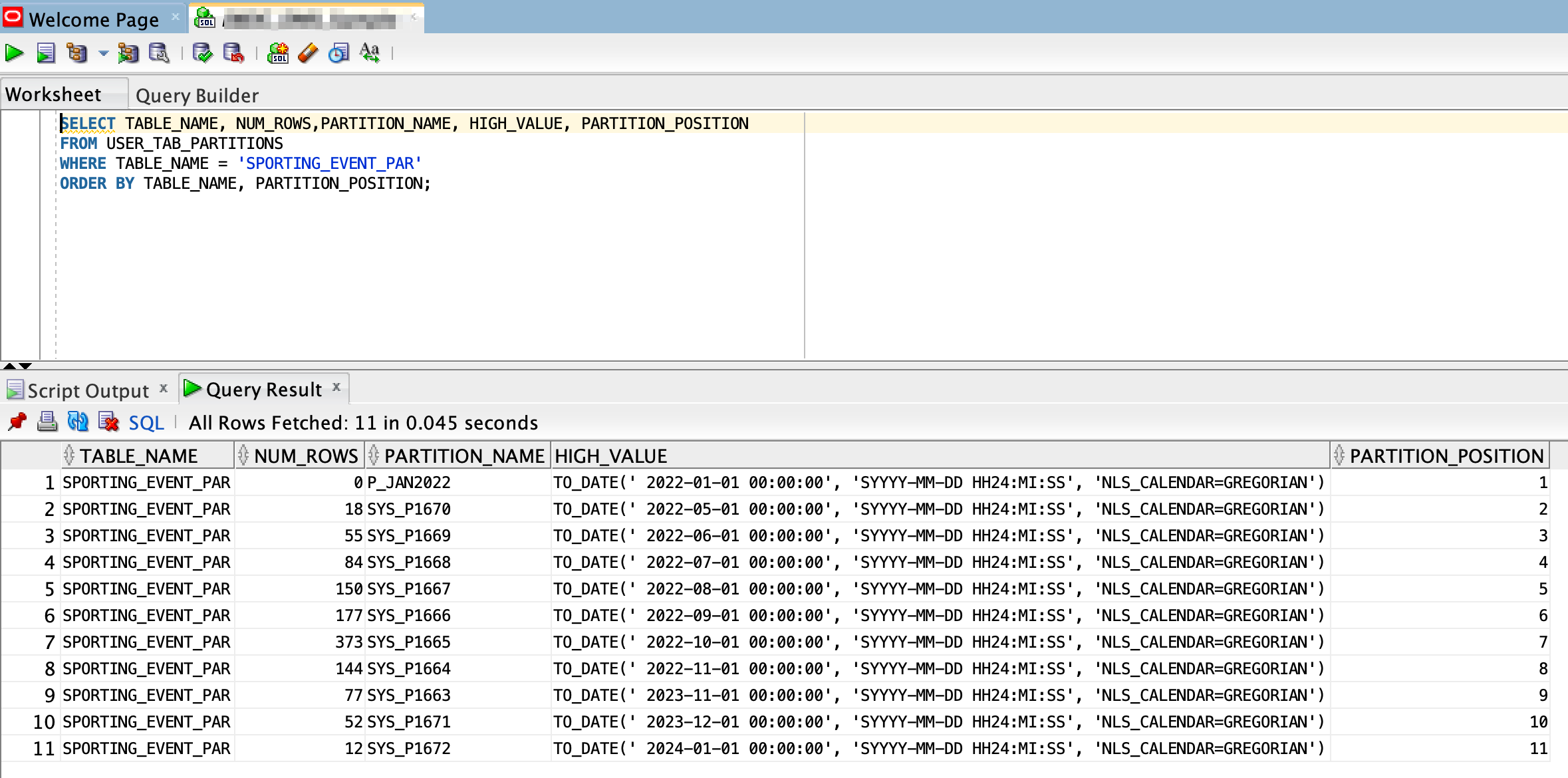Run the SQL statement with the green Run arrow
This screenshot has width=1568, height=778.
[13, 53]
